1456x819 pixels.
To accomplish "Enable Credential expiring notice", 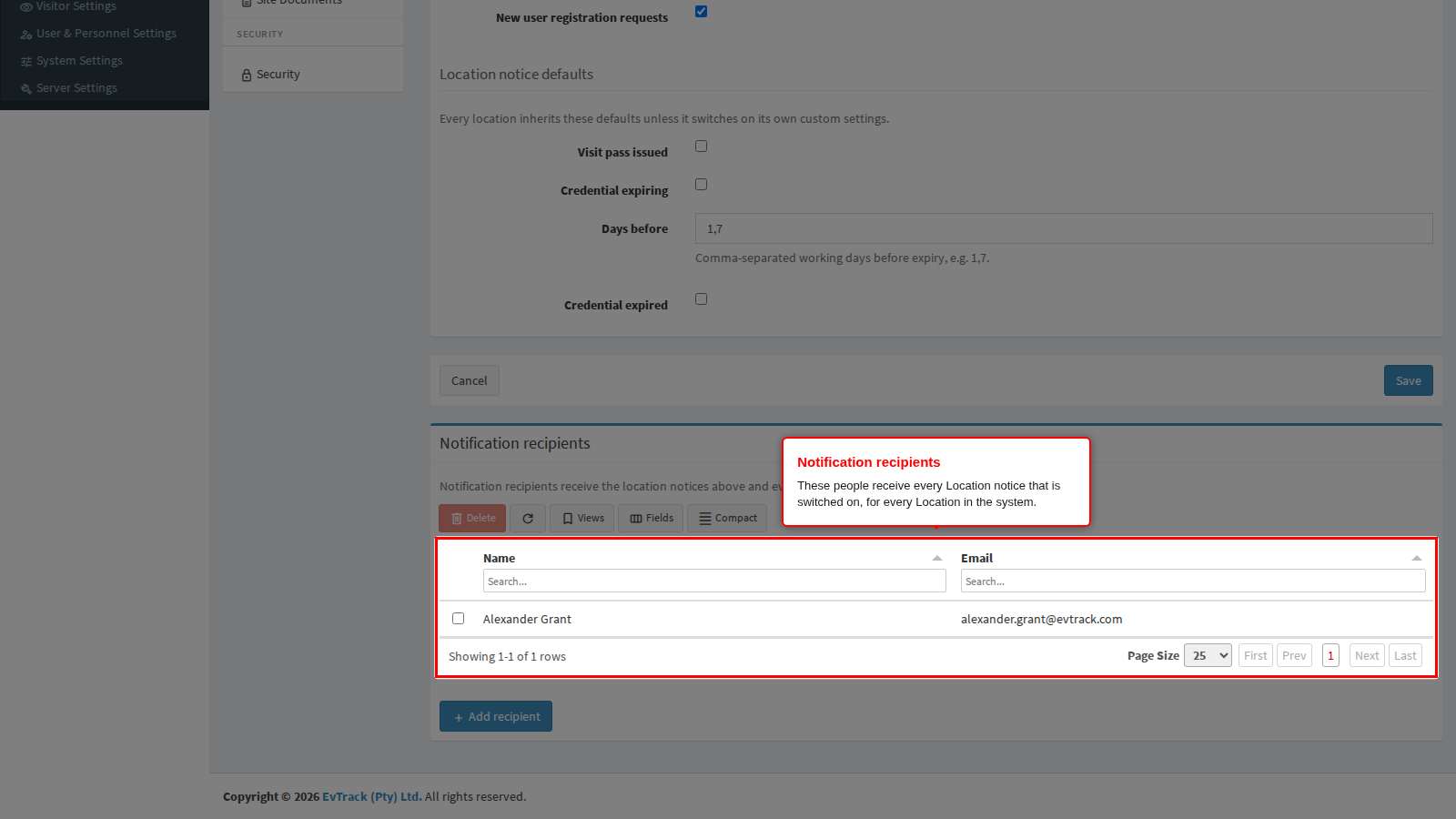I will click(x=701, y=185).
